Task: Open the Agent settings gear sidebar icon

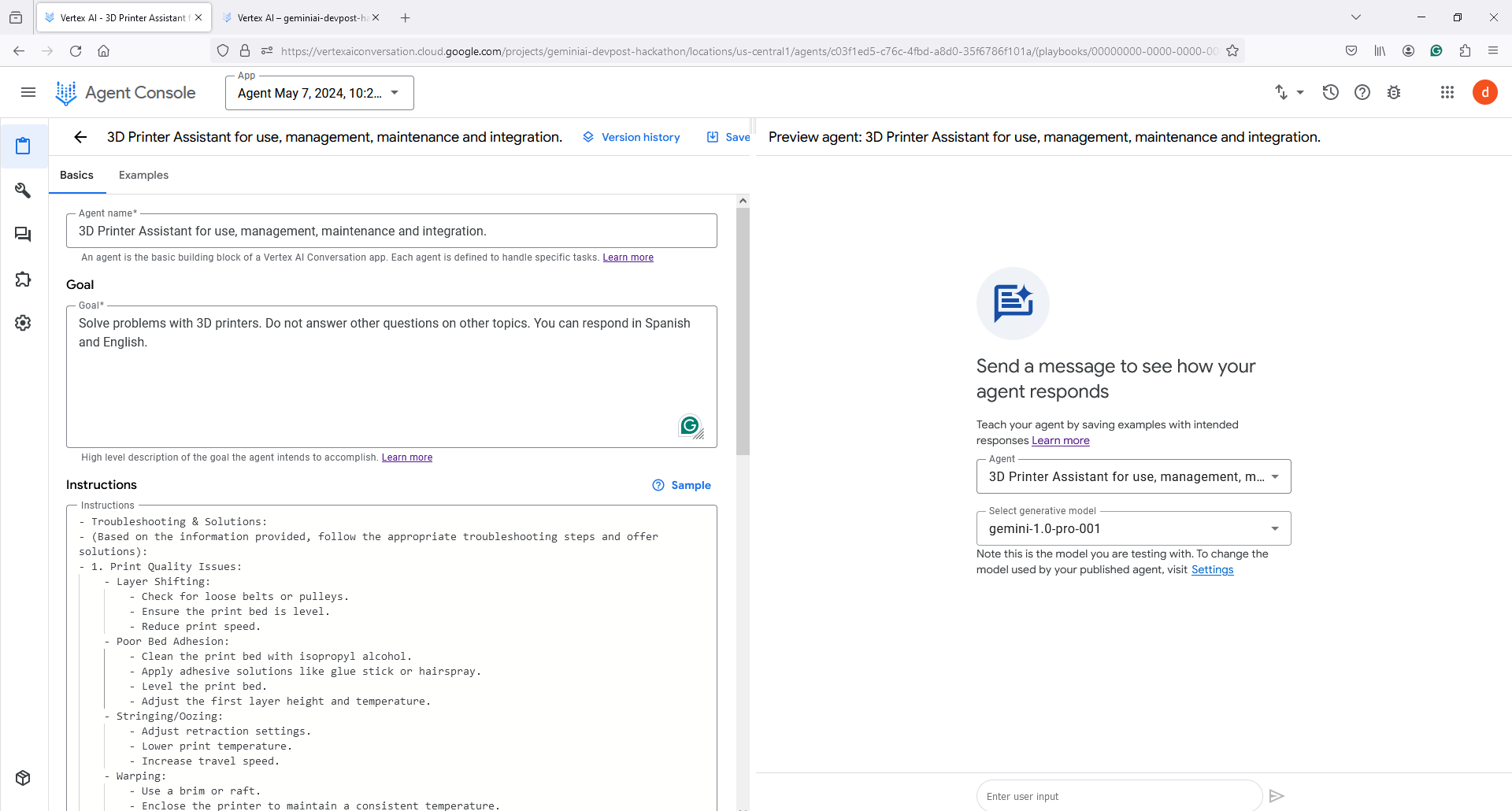Action: coord(23,323)
